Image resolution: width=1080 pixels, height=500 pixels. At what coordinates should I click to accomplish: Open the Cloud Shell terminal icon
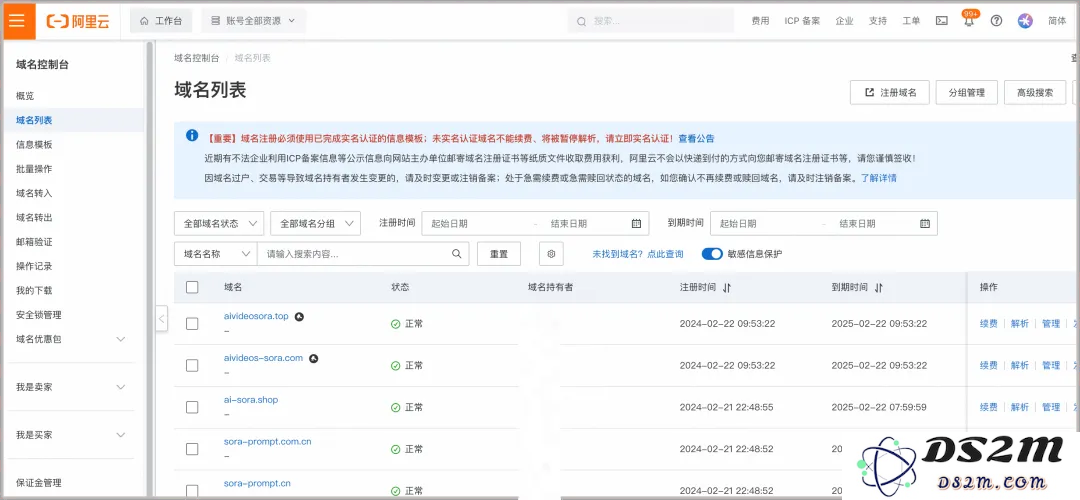coord(942,21)
